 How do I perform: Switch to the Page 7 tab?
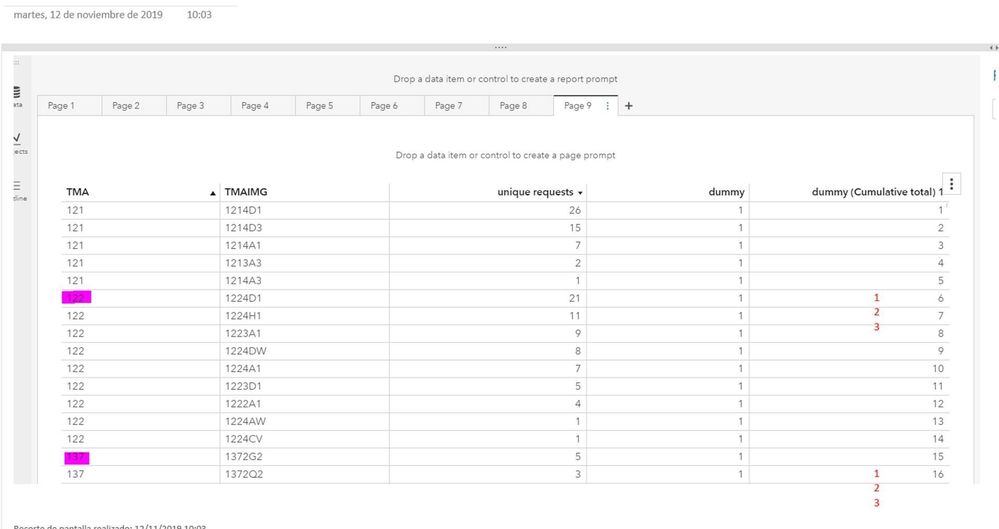click(449, 106)
